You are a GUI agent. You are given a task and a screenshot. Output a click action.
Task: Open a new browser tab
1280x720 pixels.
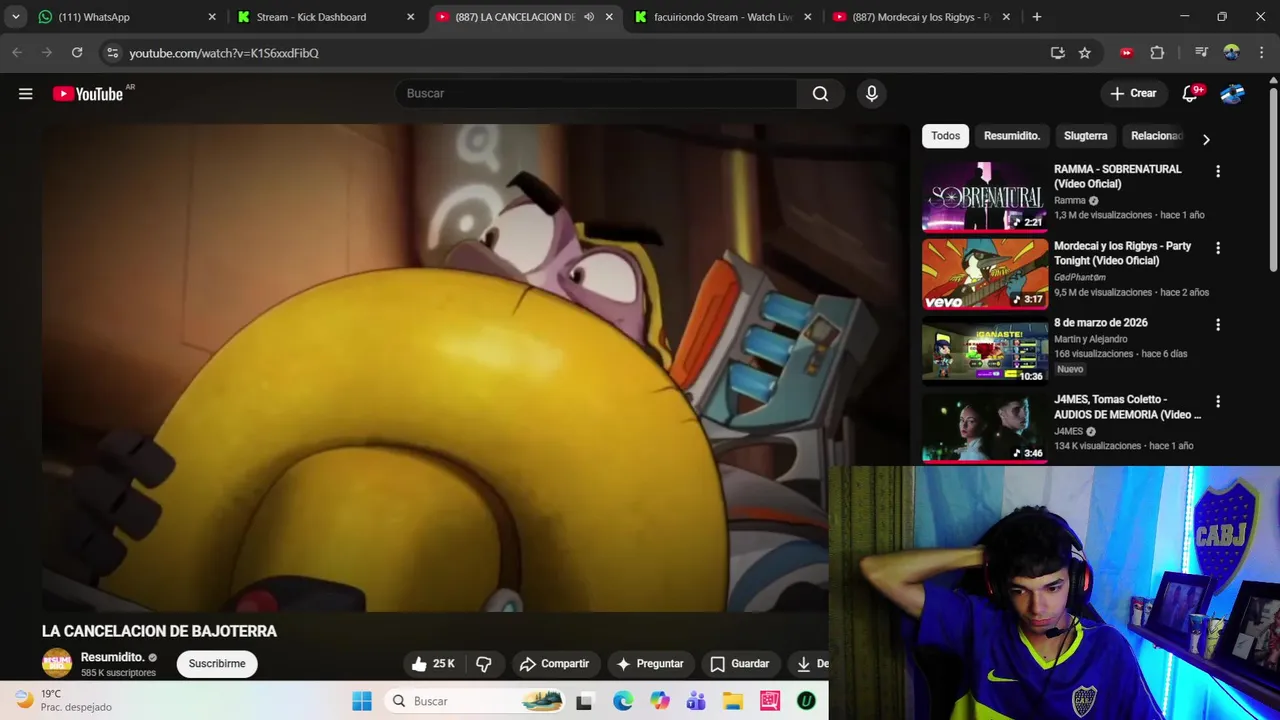tap(1037, 17)
